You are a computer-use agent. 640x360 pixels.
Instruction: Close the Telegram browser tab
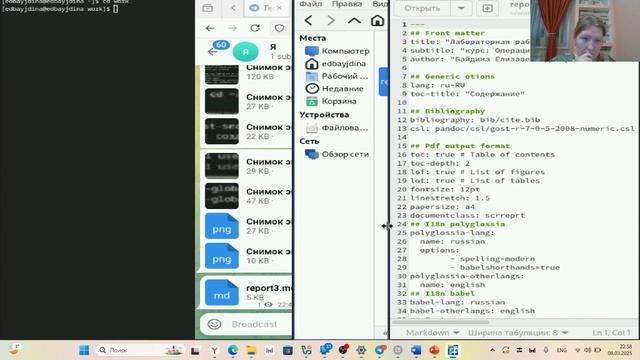(280, 8)
